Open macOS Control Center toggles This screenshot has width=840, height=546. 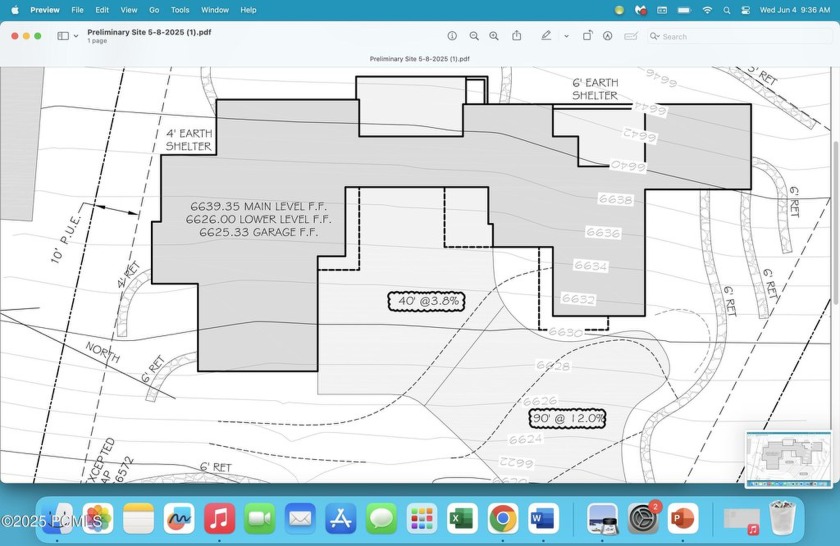tap(745, 10)
